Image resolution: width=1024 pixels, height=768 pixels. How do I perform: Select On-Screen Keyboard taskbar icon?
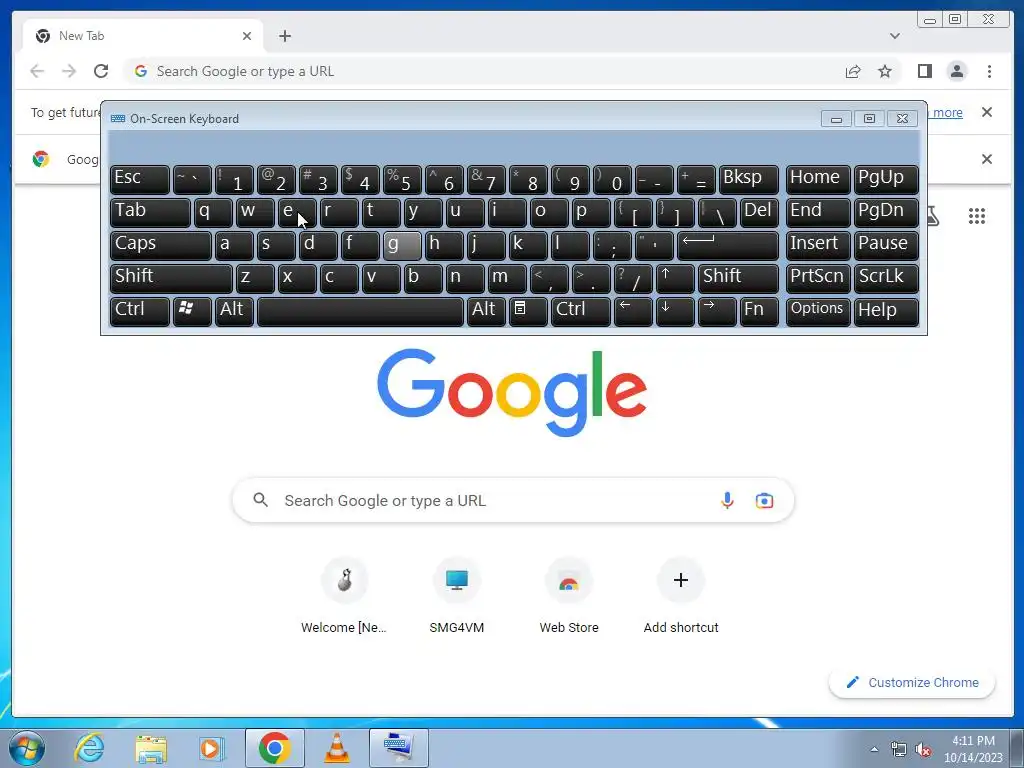(398, 748)
